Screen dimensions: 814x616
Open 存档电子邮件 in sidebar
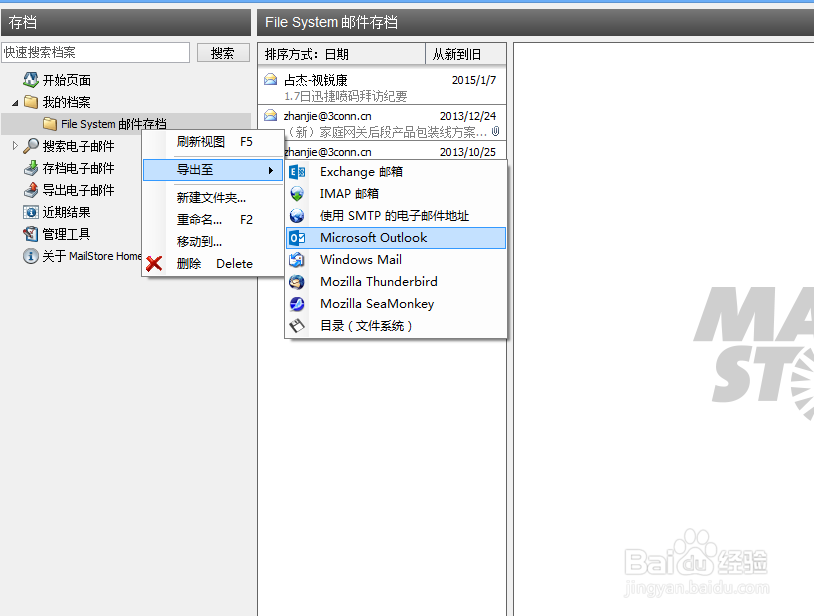78,168
